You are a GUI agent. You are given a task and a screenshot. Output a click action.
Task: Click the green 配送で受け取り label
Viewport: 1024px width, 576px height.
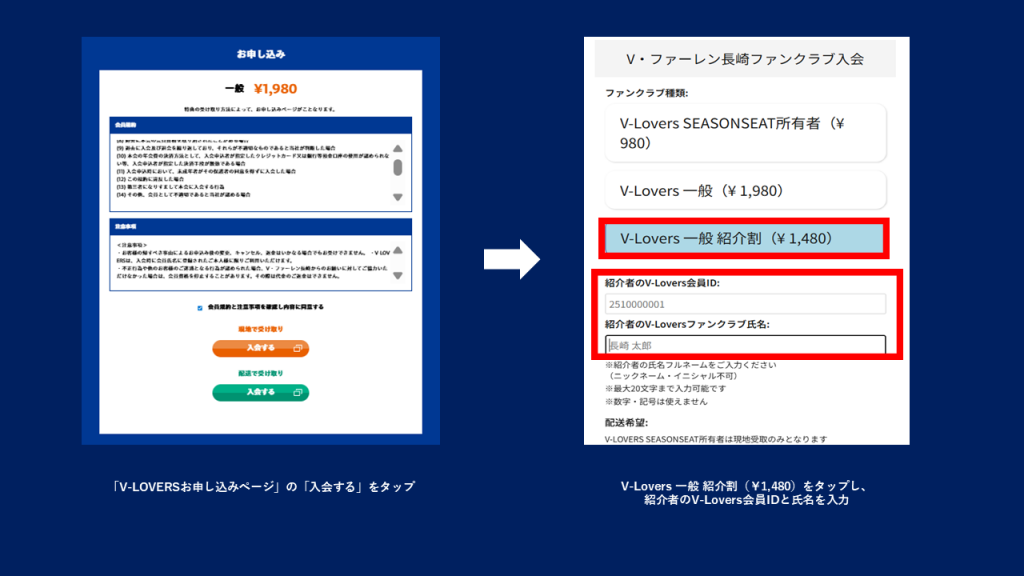pyautogui.click(x=261, y=374)
